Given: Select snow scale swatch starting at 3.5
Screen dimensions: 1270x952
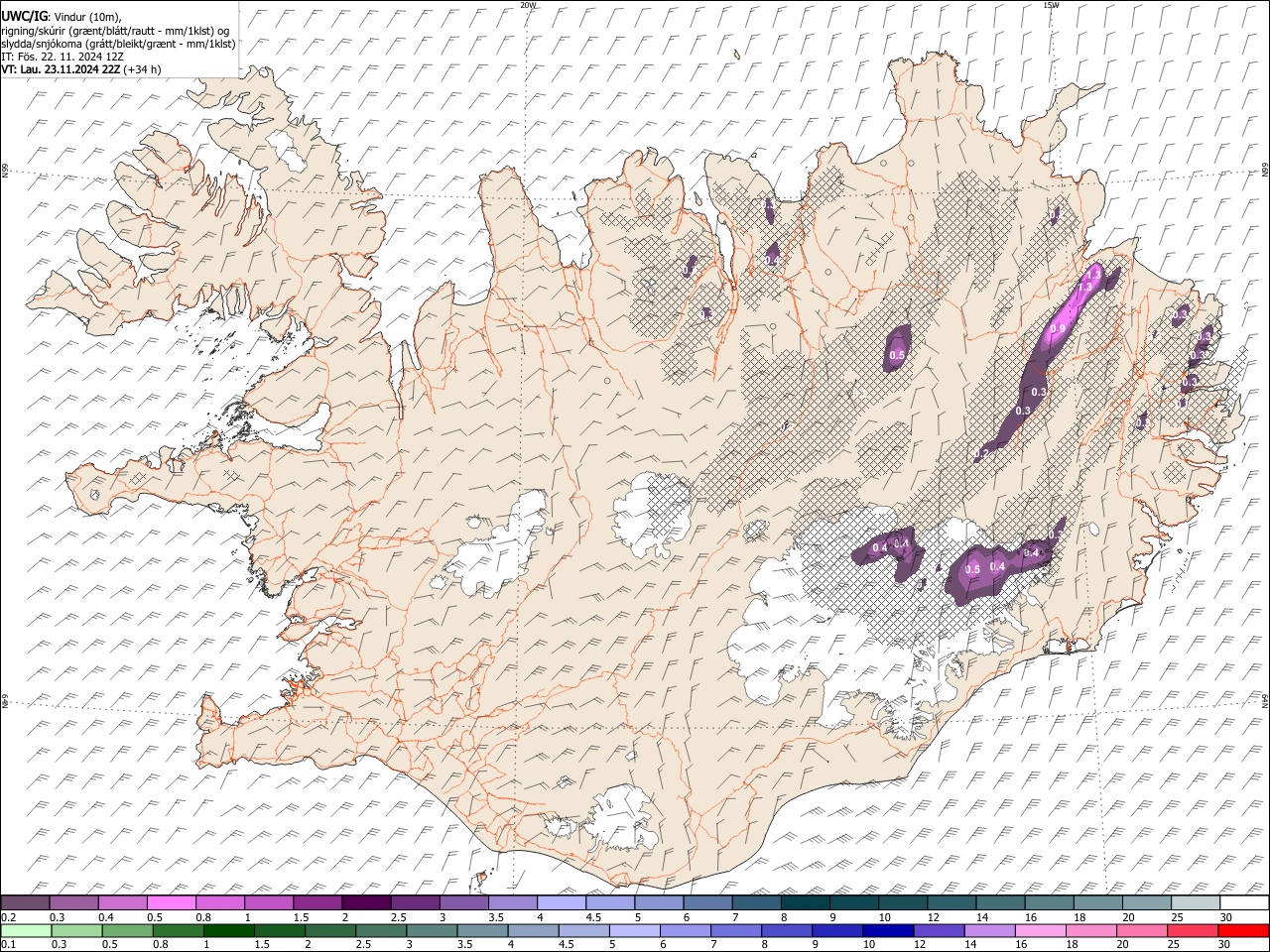Looking at the screenshot, I should (x=511, y=902).
